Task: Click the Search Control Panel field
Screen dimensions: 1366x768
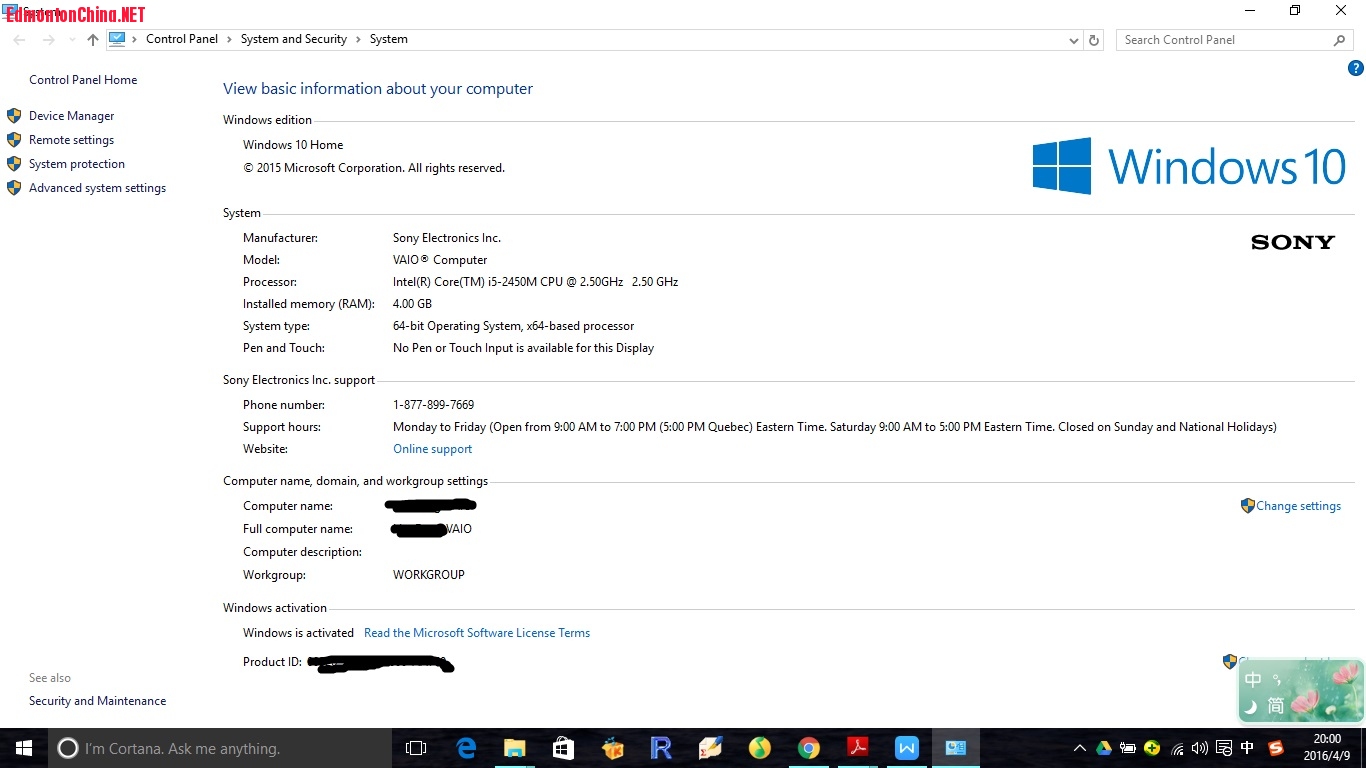Action: tap(1225, 40)
